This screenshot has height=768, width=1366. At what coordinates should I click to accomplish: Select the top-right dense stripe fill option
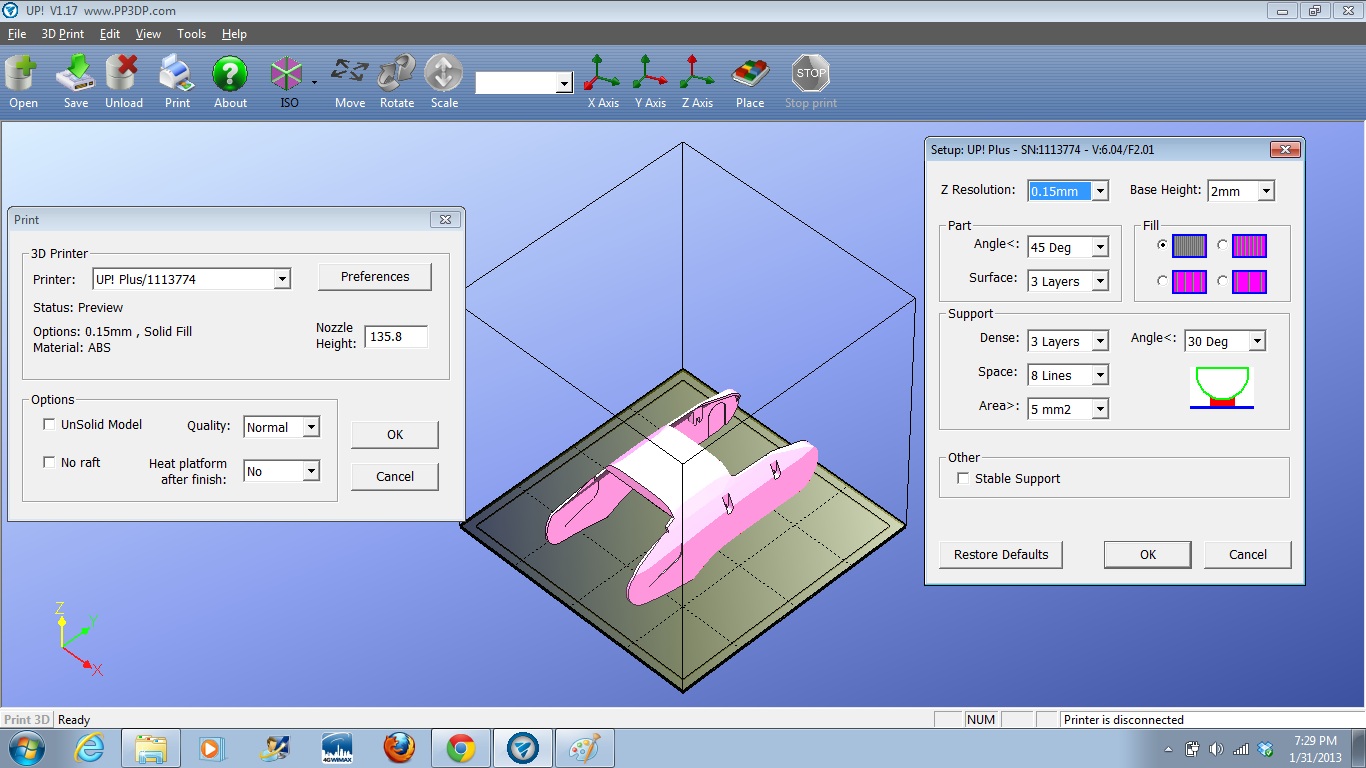click(x=1222, y=245)
